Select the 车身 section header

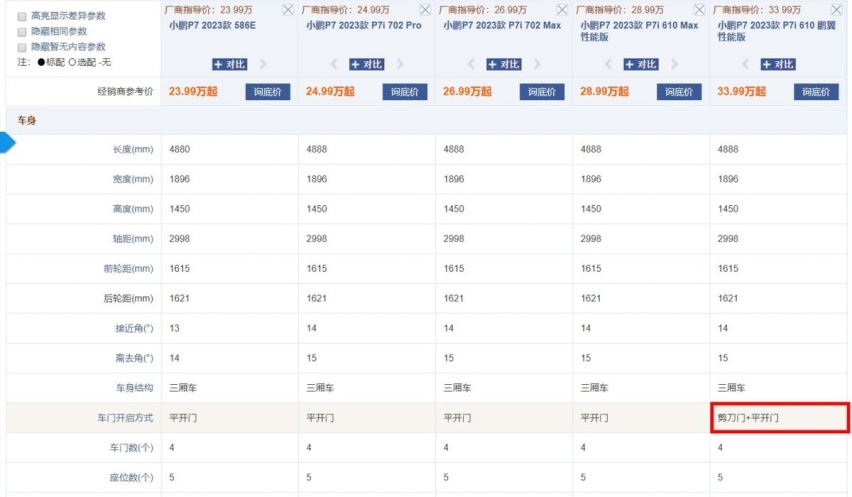pos(27,121)
